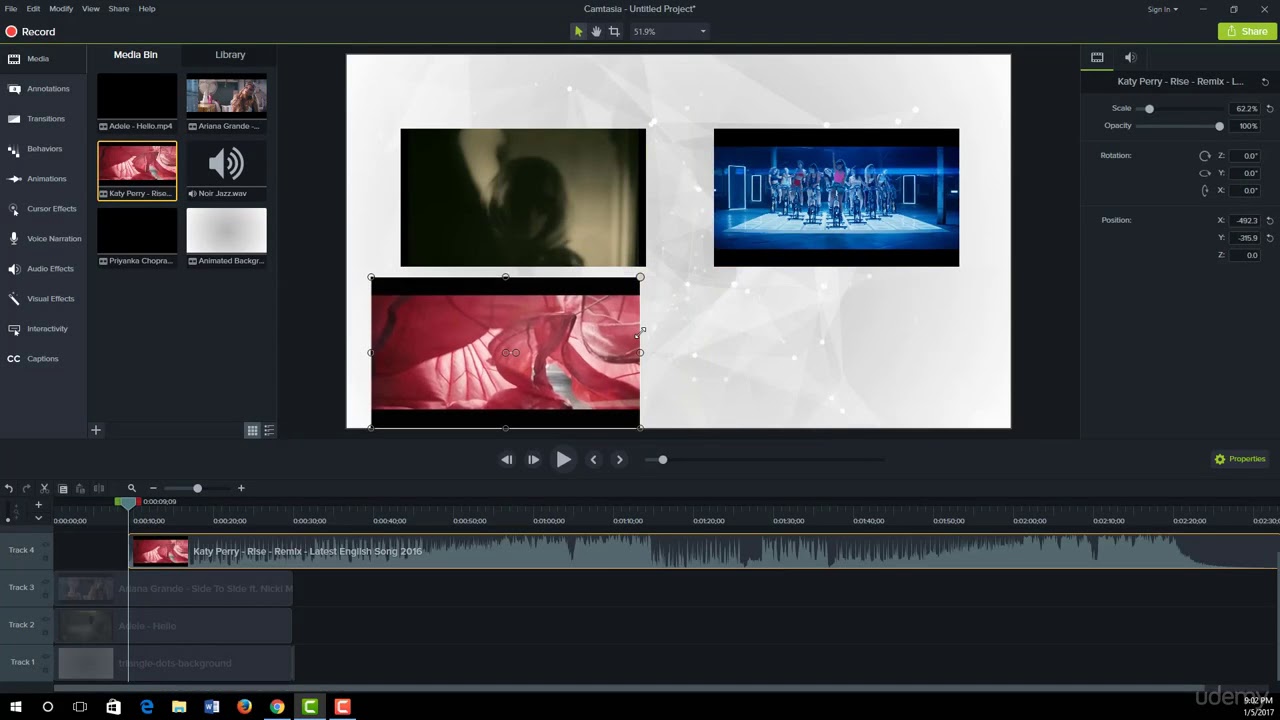Screen dimensions: 1280x720
Task: Switch media bin to thumbnail view
Action: point(252,430)
